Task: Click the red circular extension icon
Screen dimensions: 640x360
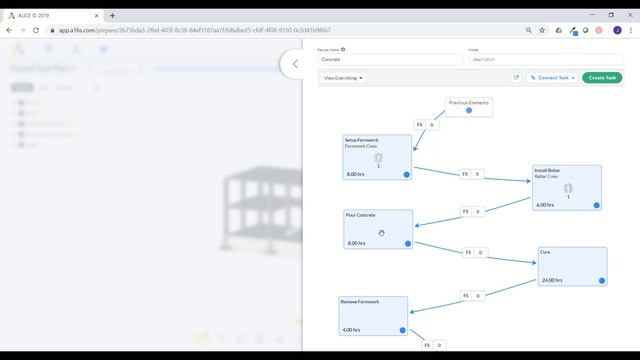Action: [x=599, y=30]
